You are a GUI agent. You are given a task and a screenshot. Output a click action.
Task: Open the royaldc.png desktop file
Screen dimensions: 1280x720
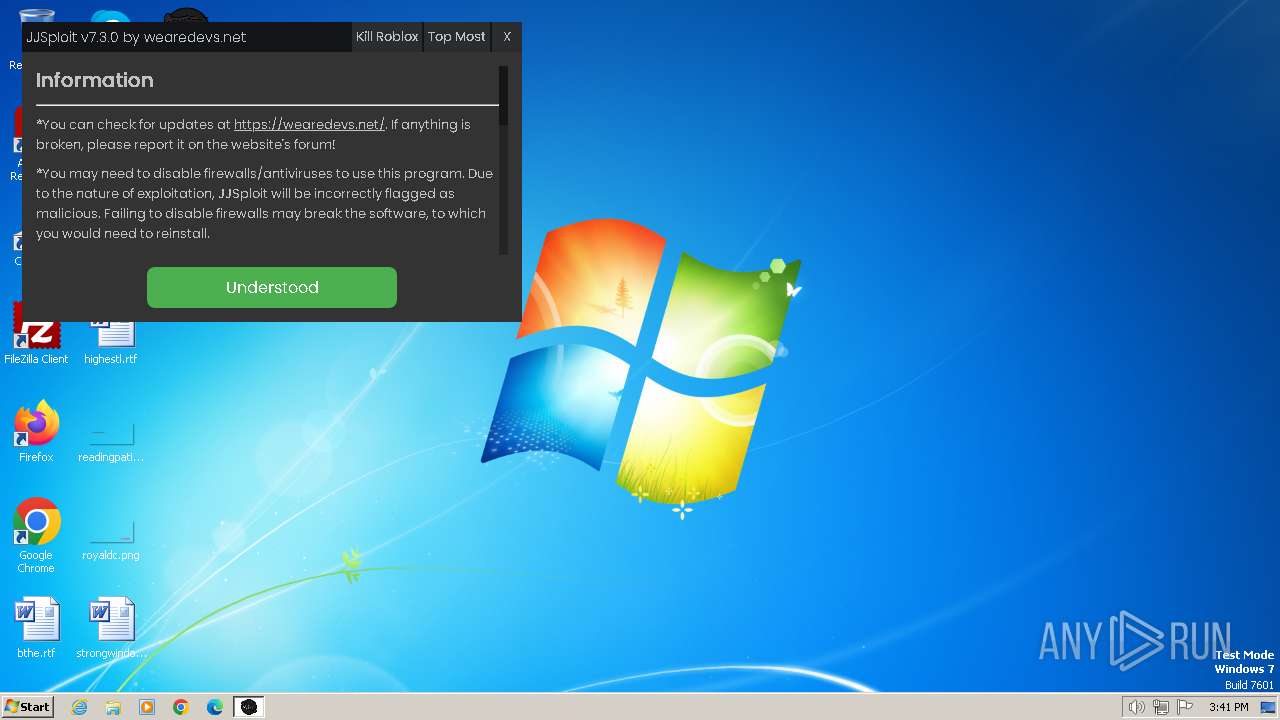(x=111, y=538)
